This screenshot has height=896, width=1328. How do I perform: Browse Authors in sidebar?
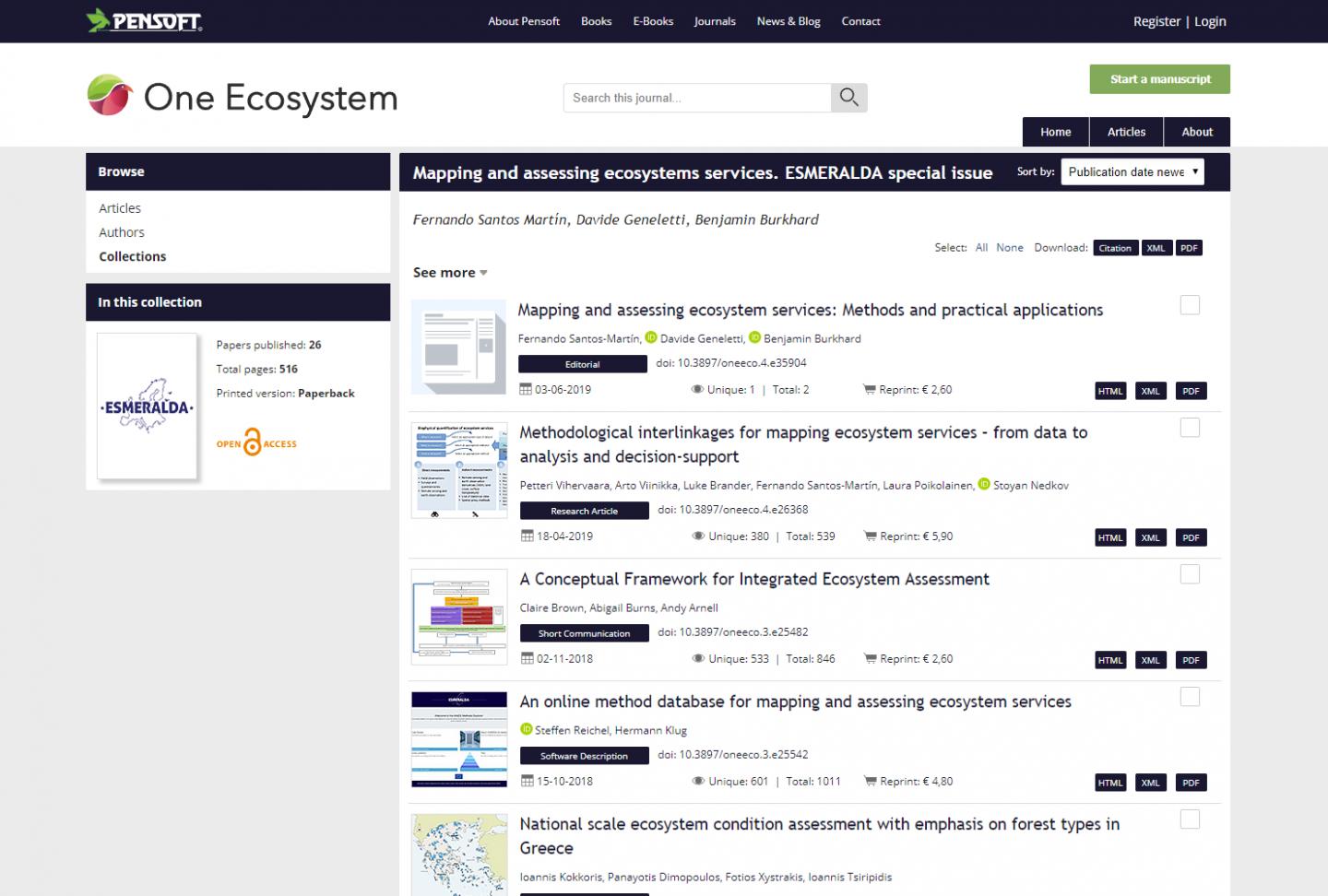click(122, 232)
